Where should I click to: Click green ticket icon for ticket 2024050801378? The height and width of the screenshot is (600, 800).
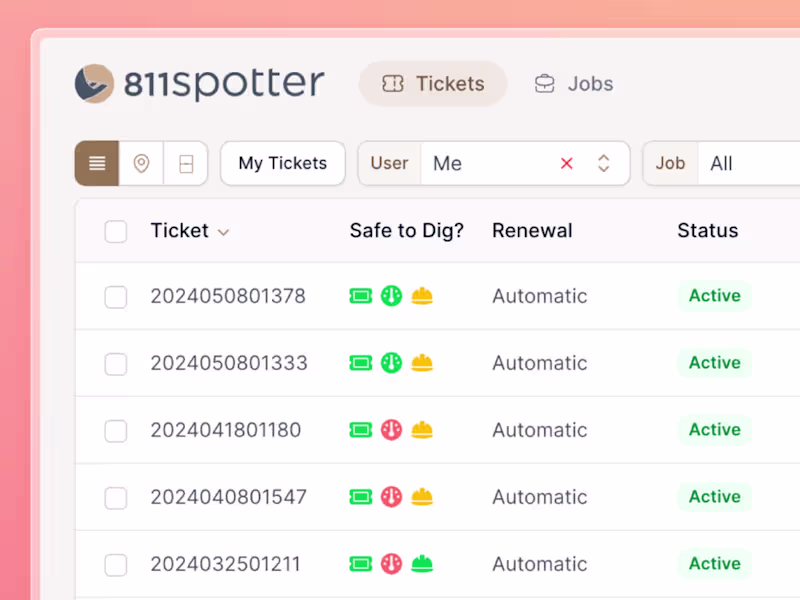[x=360, y=296]
